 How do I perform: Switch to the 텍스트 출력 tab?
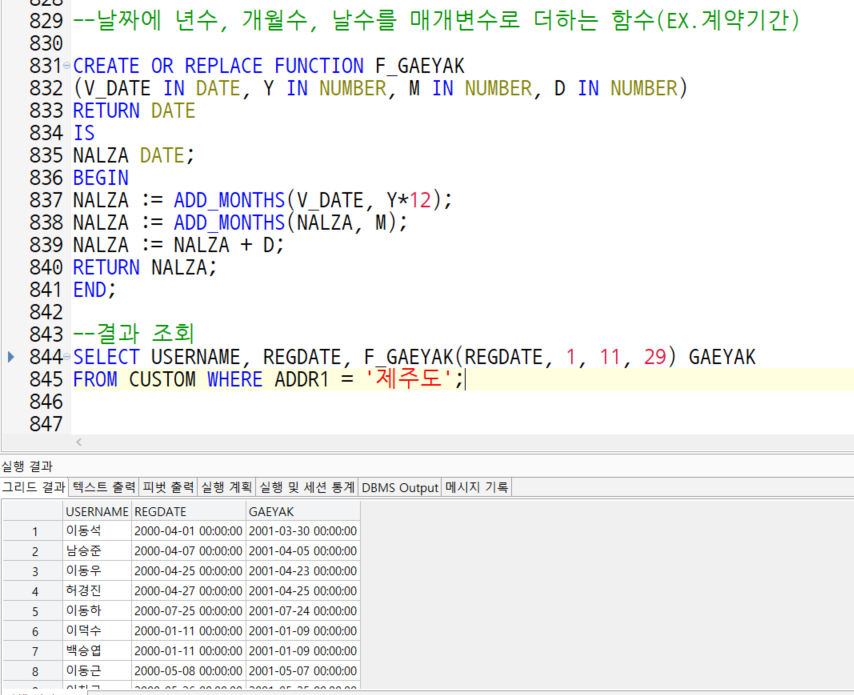(104, 487)
